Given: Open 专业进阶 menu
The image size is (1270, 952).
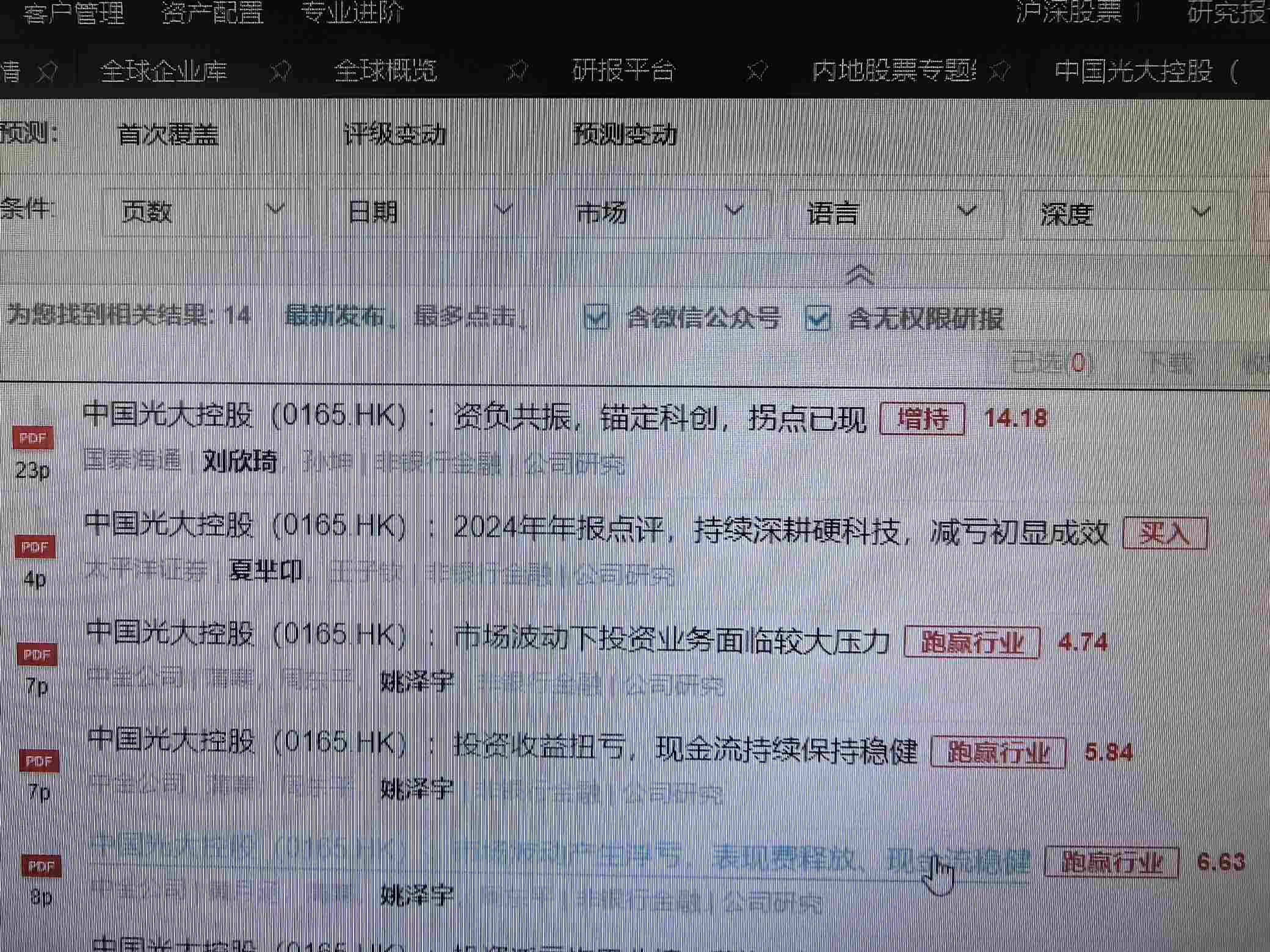Looking at the screenshot, I should point(352,12).
